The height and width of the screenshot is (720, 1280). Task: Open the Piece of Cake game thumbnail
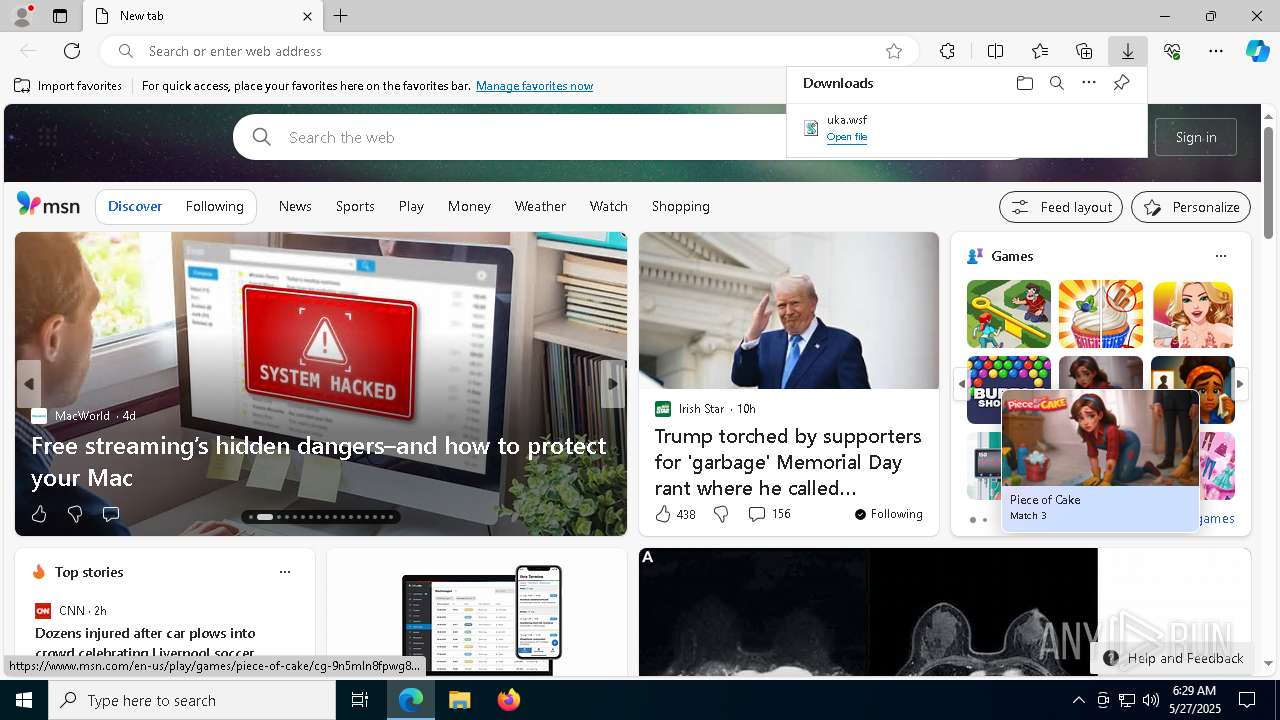[1100, 437]
